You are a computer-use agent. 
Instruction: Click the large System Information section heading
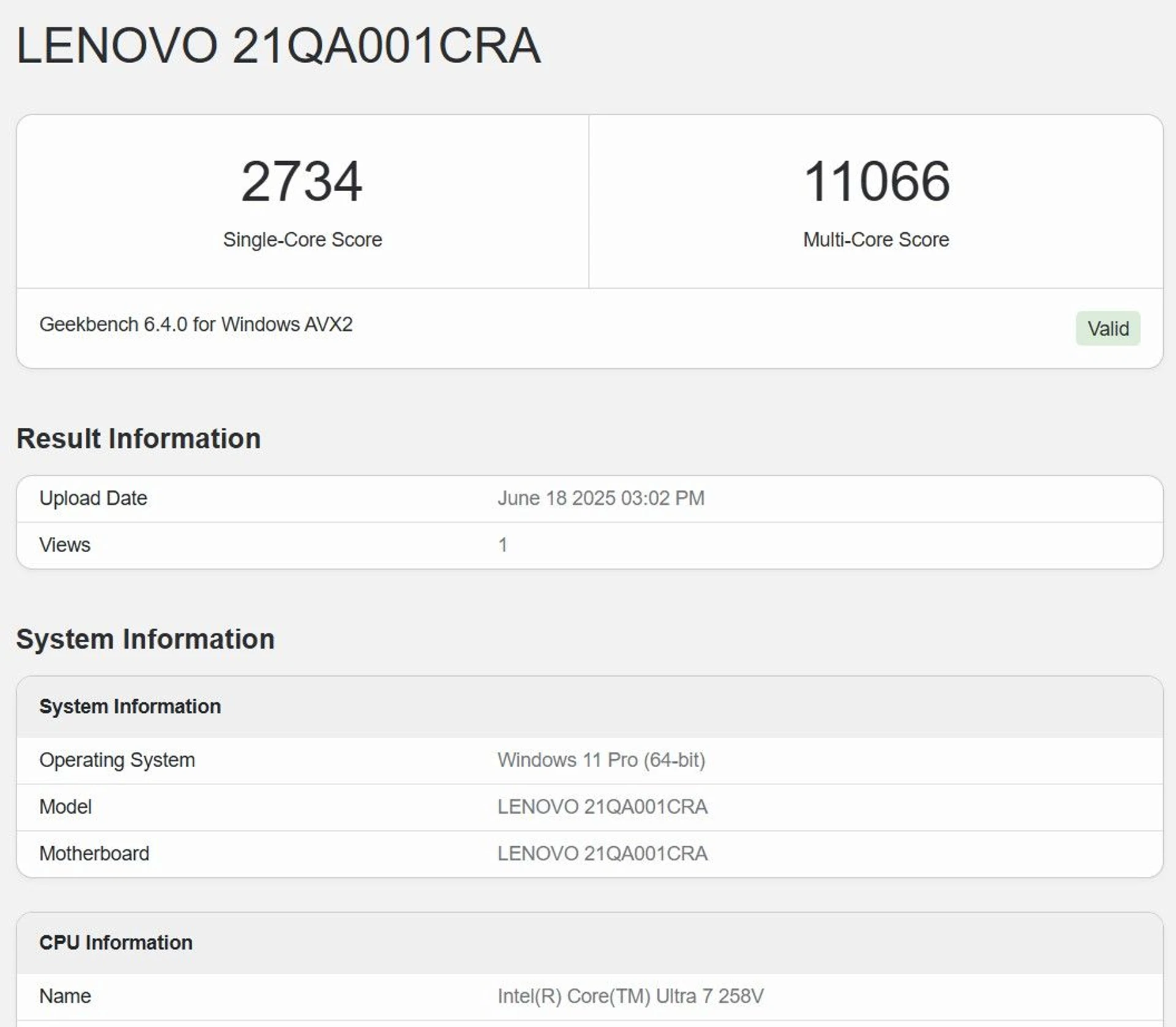coord(145,639)
